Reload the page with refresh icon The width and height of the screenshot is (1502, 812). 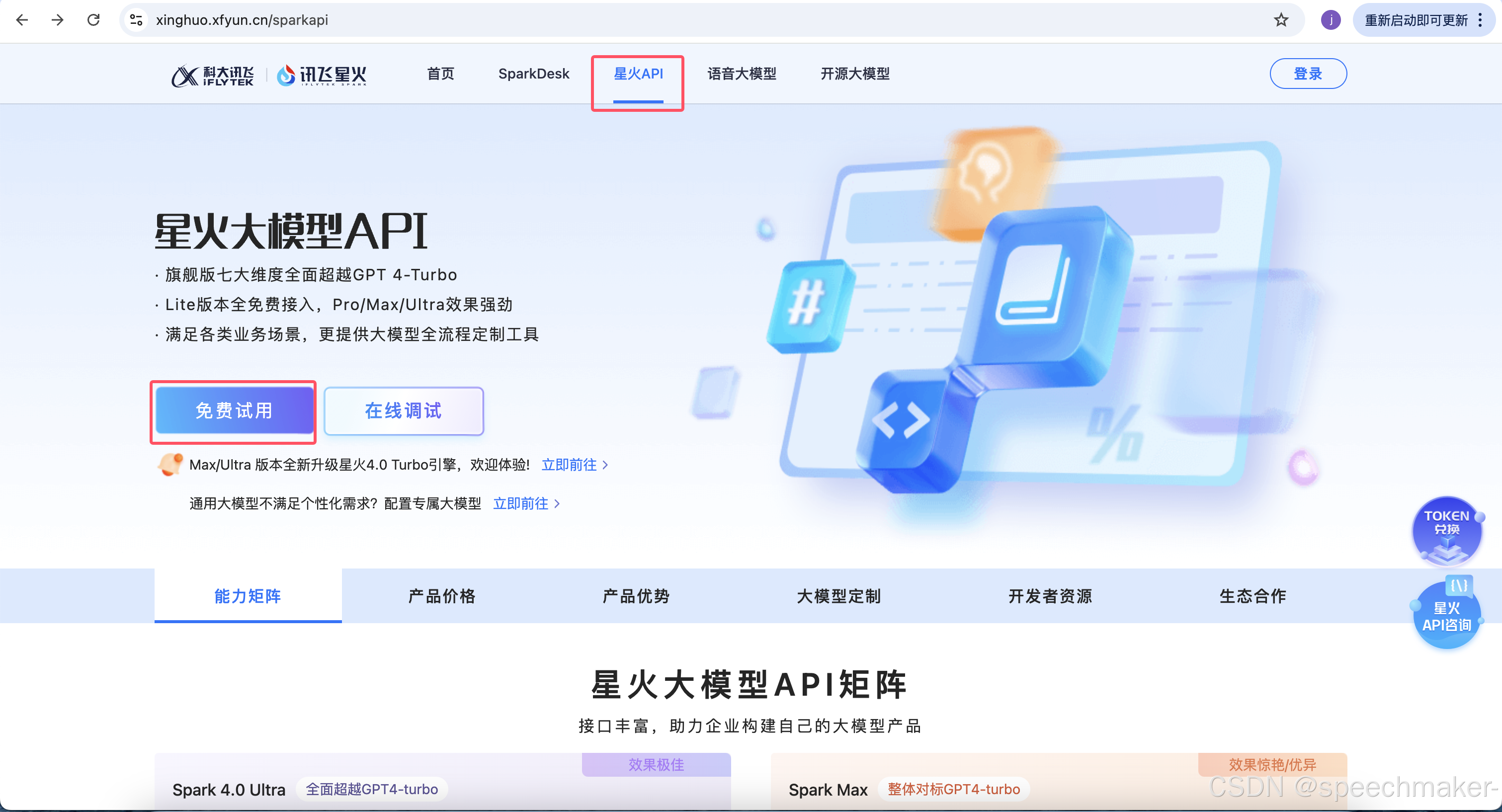point(93,20)
